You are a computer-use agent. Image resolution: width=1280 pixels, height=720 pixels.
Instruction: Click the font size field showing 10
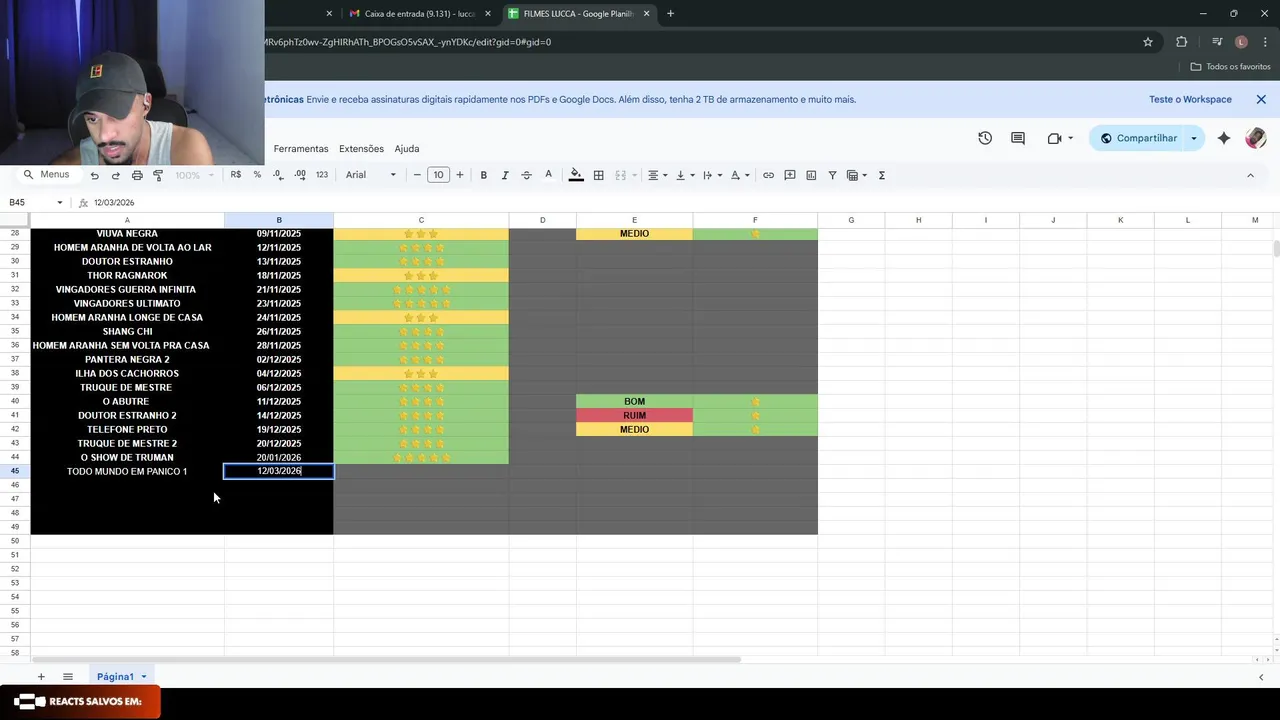[438, 175]
